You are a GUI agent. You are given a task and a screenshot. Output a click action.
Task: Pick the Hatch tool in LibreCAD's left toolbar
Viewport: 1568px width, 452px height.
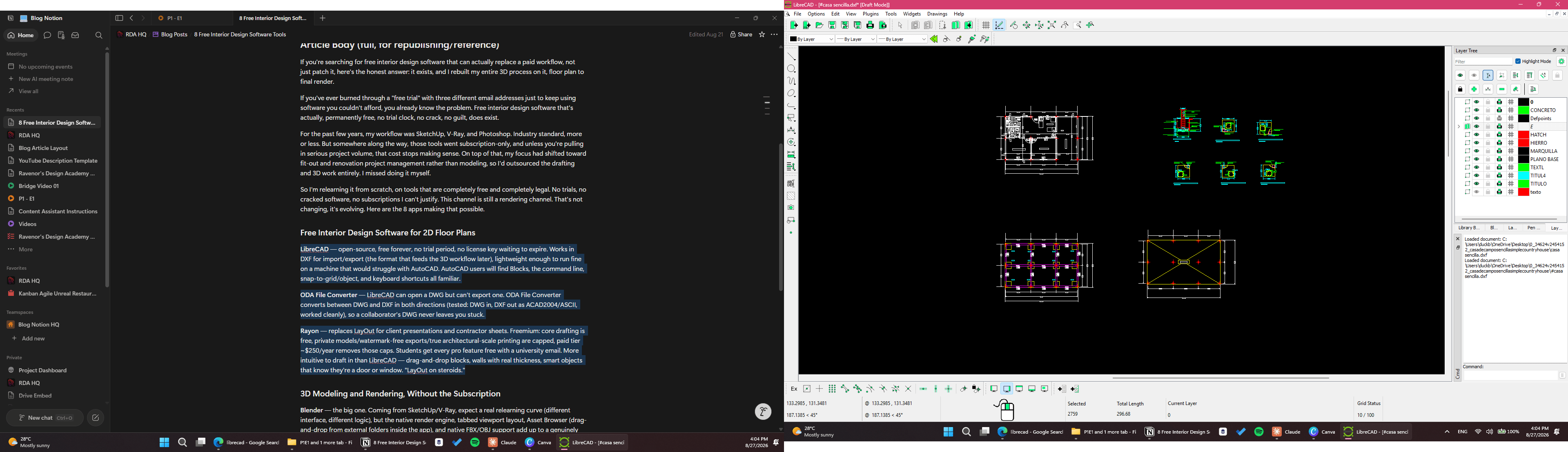[x=791, y=196]
